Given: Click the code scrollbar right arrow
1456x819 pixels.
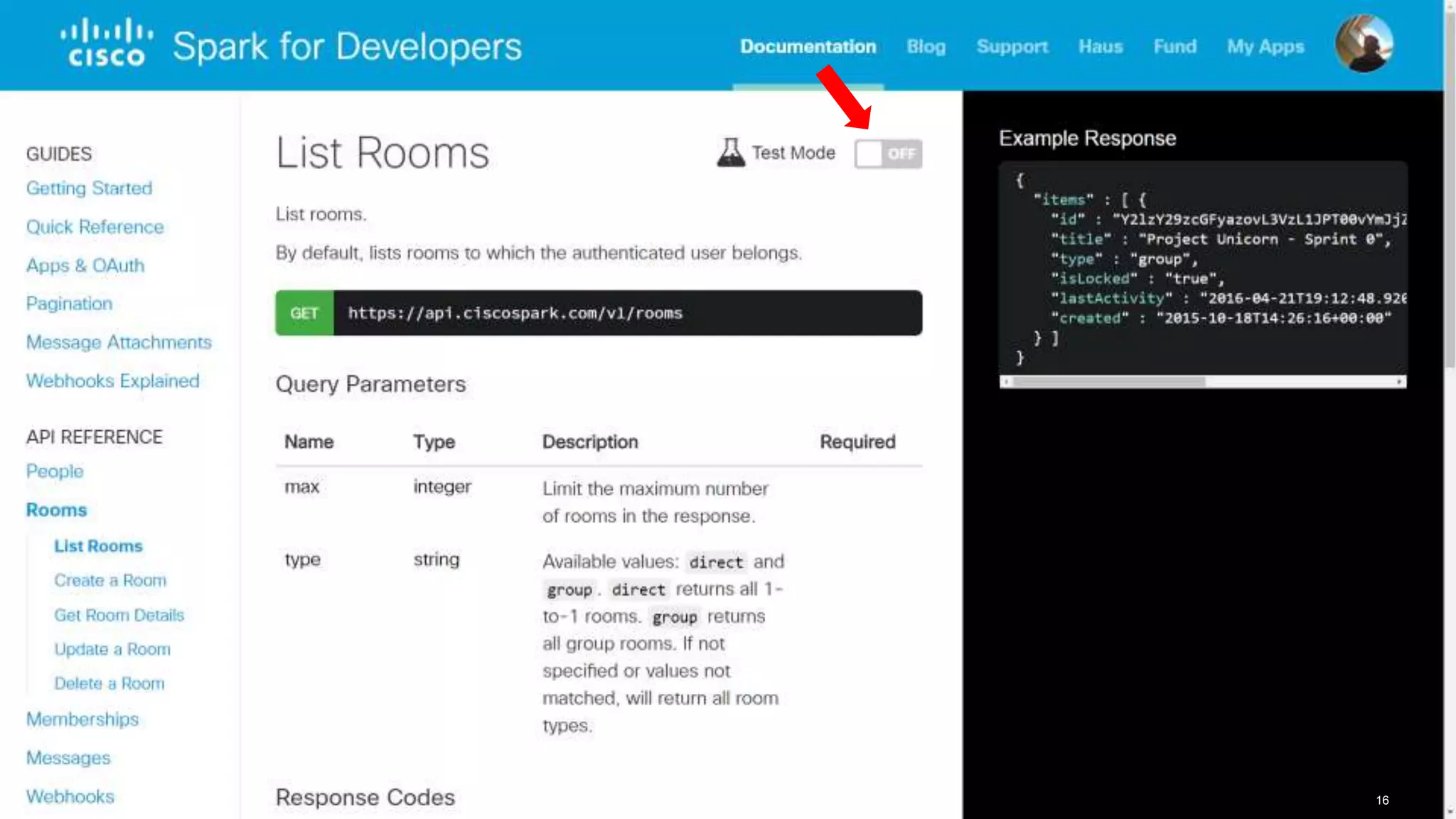Looking at the screenshot, I should [x=1399, y=382].
